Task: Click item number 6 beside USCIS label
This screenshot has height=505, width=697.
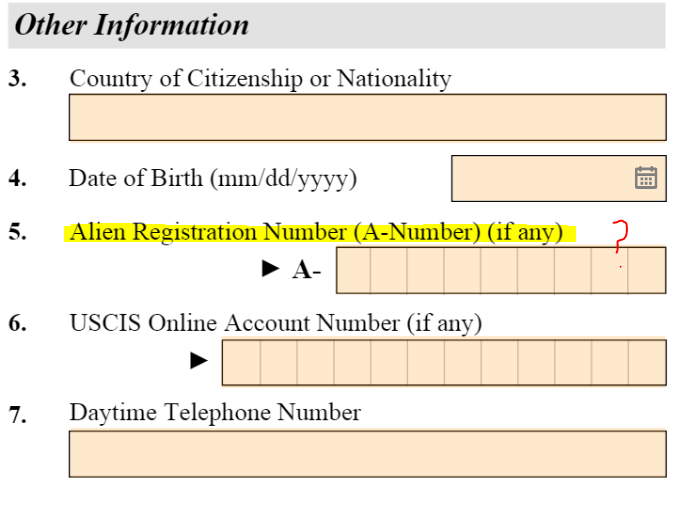Action: click(x=17, y=324)
